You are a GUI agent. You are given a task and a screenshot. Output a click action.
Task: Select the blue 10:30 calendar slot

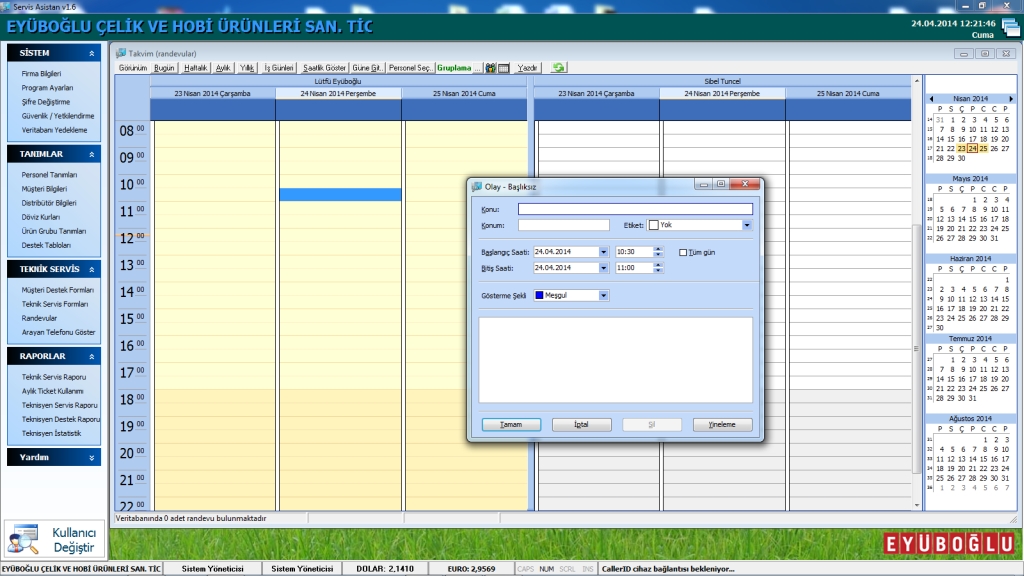point(340,195)
